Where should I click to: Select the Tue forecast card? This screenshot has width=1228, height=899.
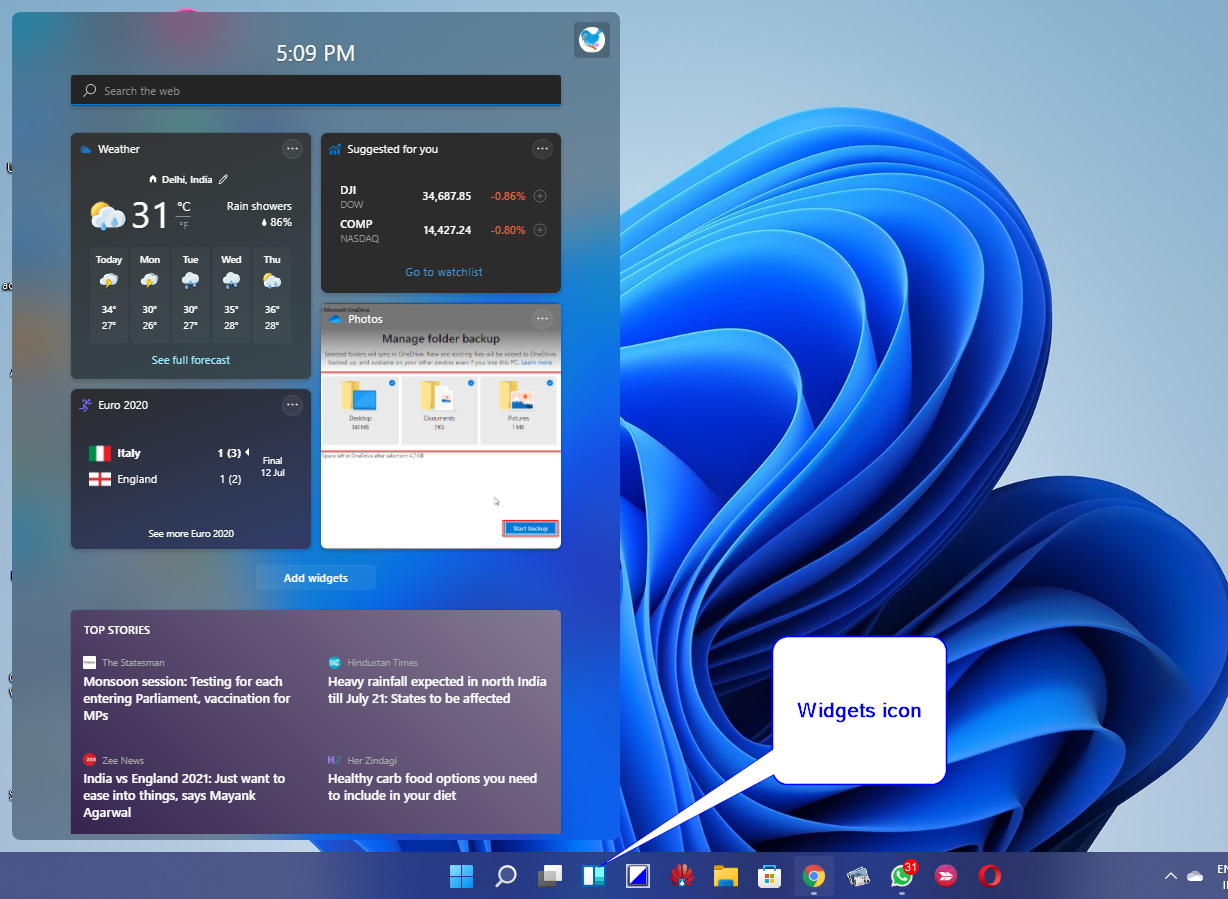coord(190,295)
